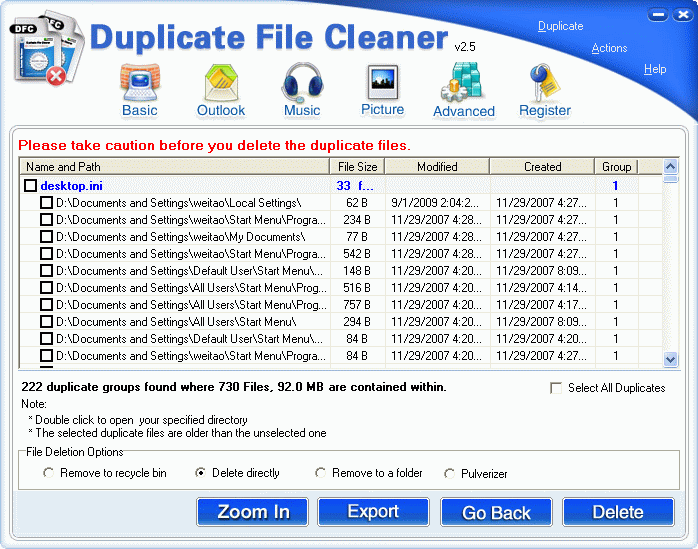698x549 pixels.
Task: Open the Outlook duplicate scan icon
Action: [x=221, y=90]
